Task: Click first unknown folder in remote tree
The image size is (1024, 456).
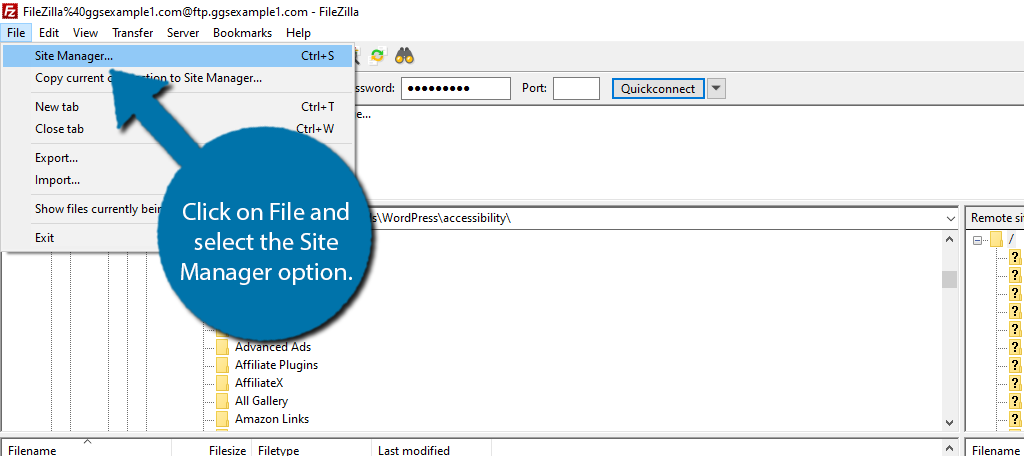Action: [x=1014, y=258]
